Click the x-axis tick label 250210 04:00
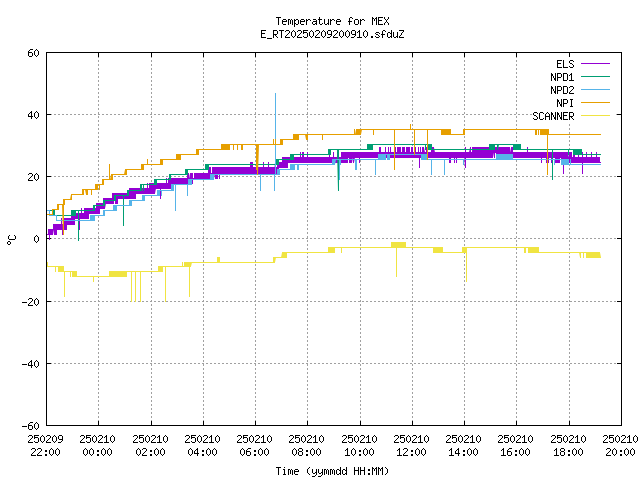The width and height of the screenshot is (640, 480). click(x=202, y=446)
